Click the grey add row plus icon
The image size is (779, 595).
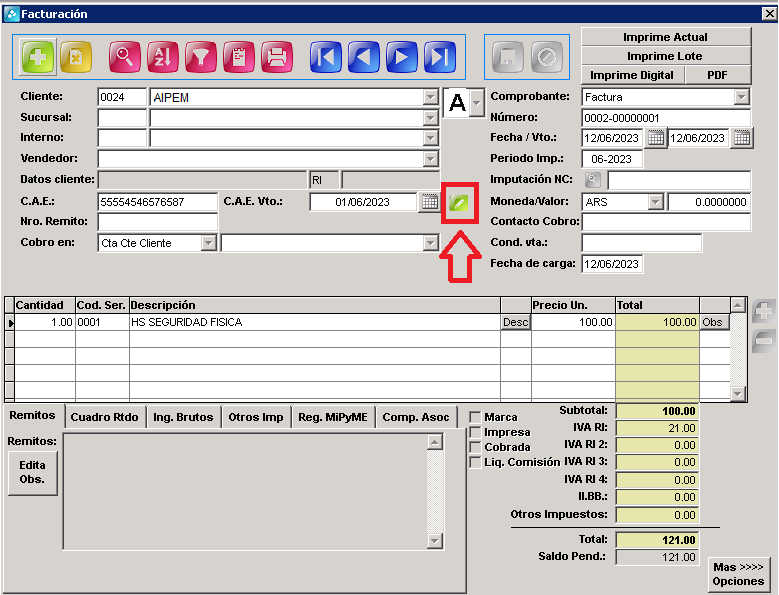763,312
